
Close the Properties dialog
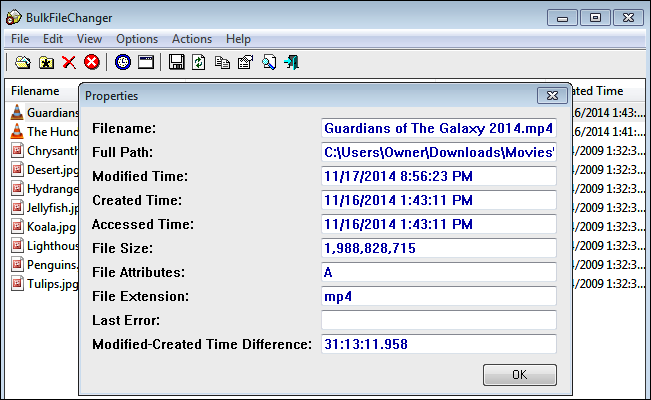(x=552, y=96)
